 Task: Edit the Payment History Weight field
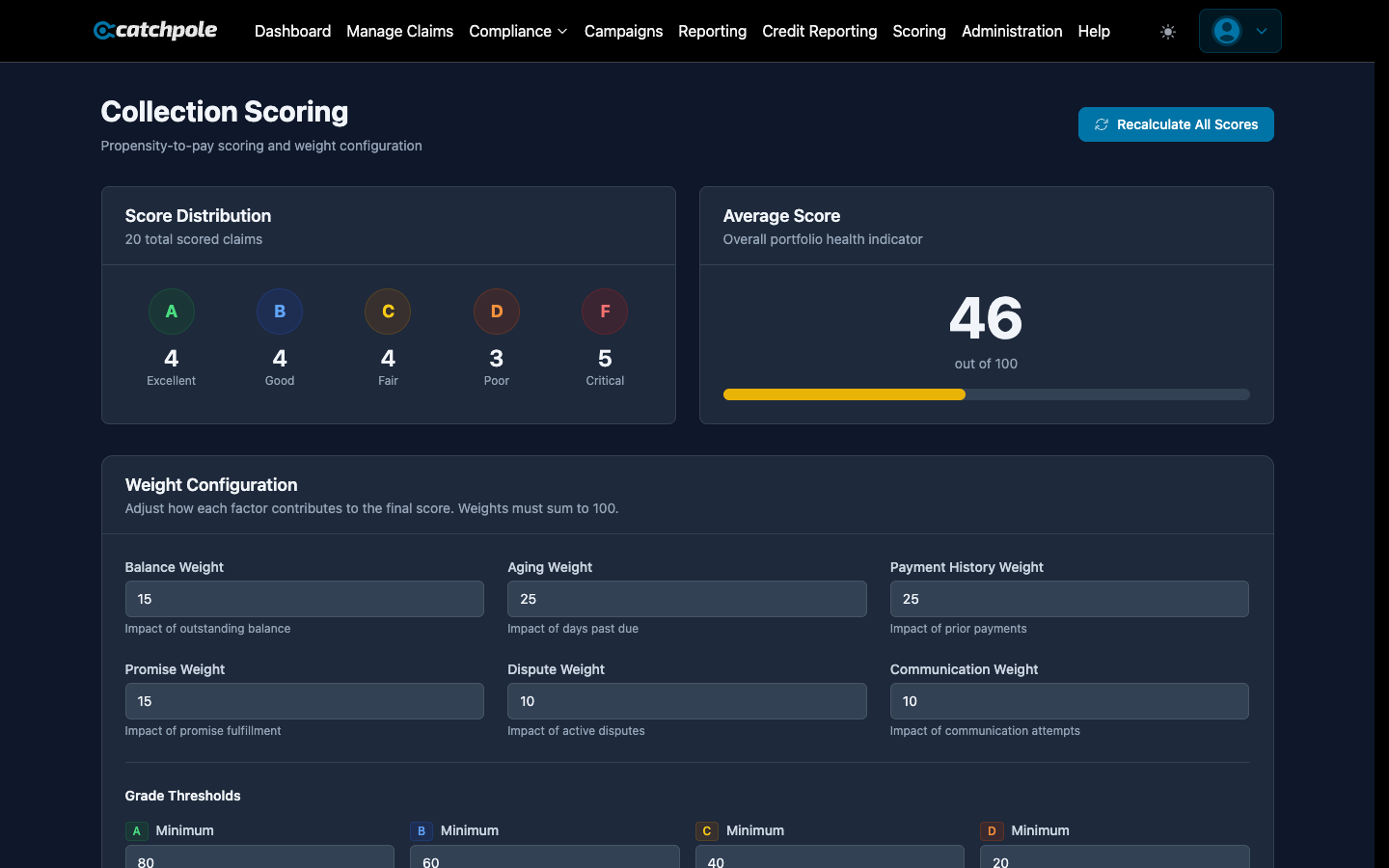[x=1069, y=599]
